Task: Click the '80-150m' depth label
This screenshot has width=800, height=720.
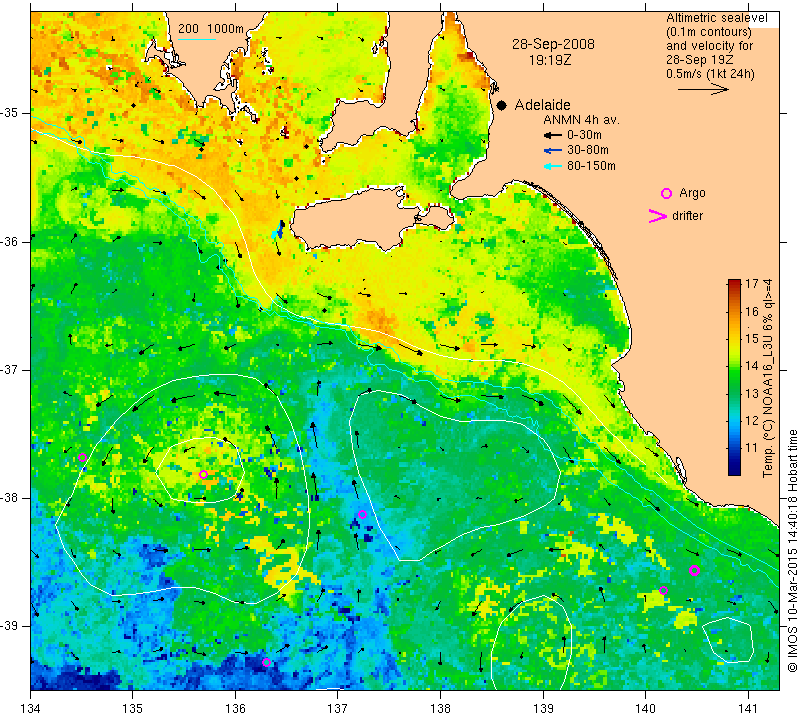Action: tap(591, 166)
